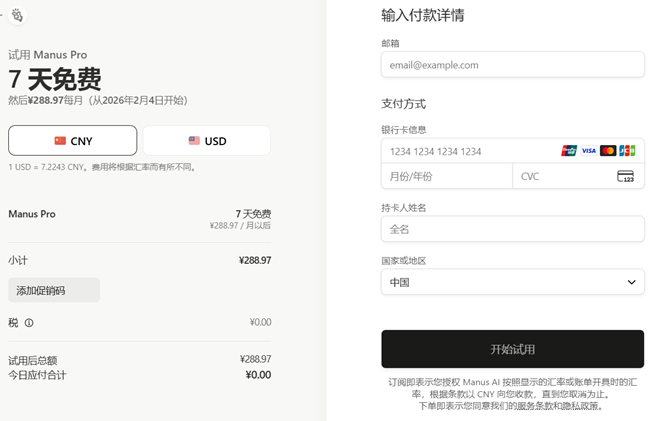
Task: Select CNY currency option
Action: point(73,141)
